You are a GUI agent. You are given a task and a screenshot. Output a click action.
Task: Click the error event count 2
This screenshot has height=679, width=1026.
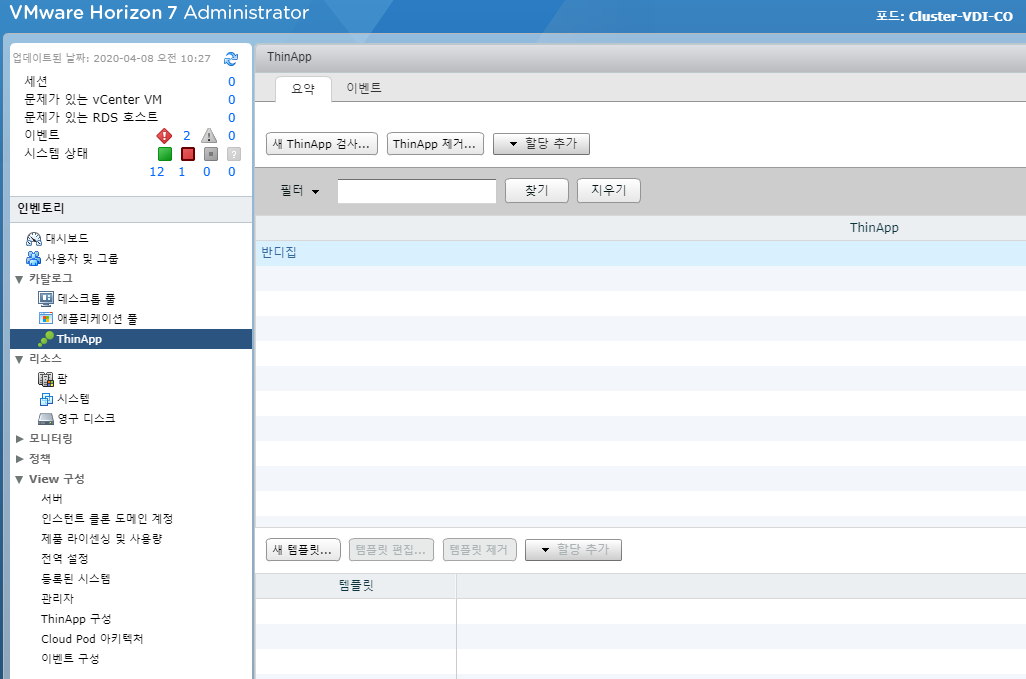click(x=186, y=135)
